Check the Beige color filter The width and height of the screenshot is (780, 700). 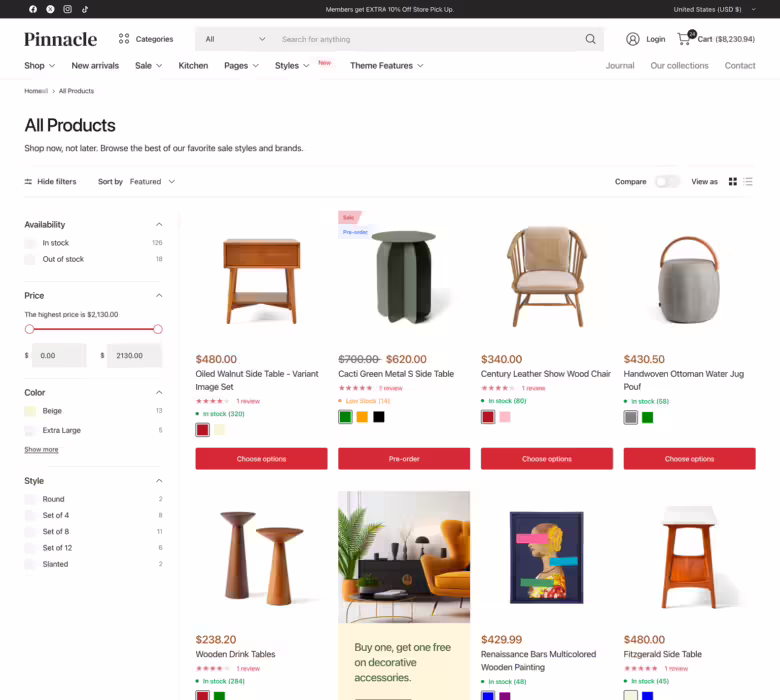(30, 411)
